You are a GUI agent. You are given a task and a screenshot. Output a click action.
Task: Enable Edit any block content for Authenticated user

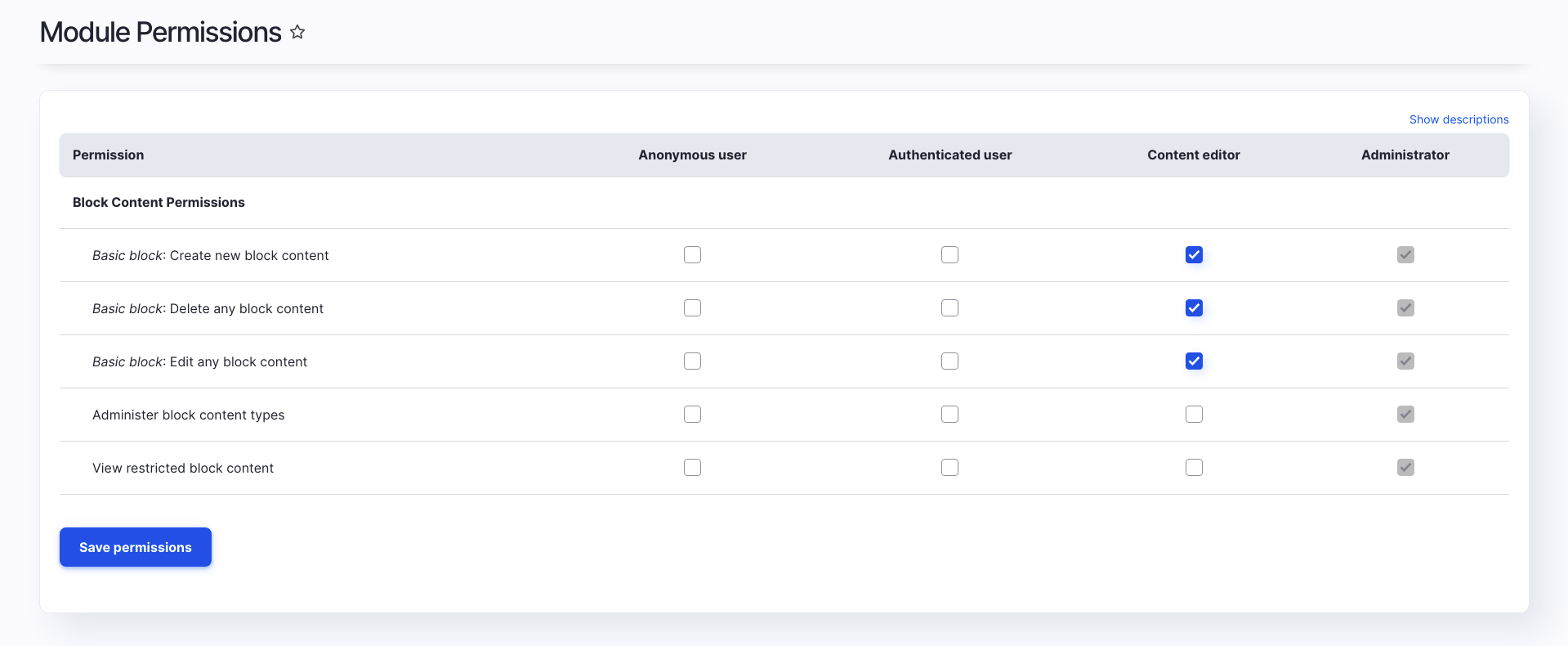949,361
